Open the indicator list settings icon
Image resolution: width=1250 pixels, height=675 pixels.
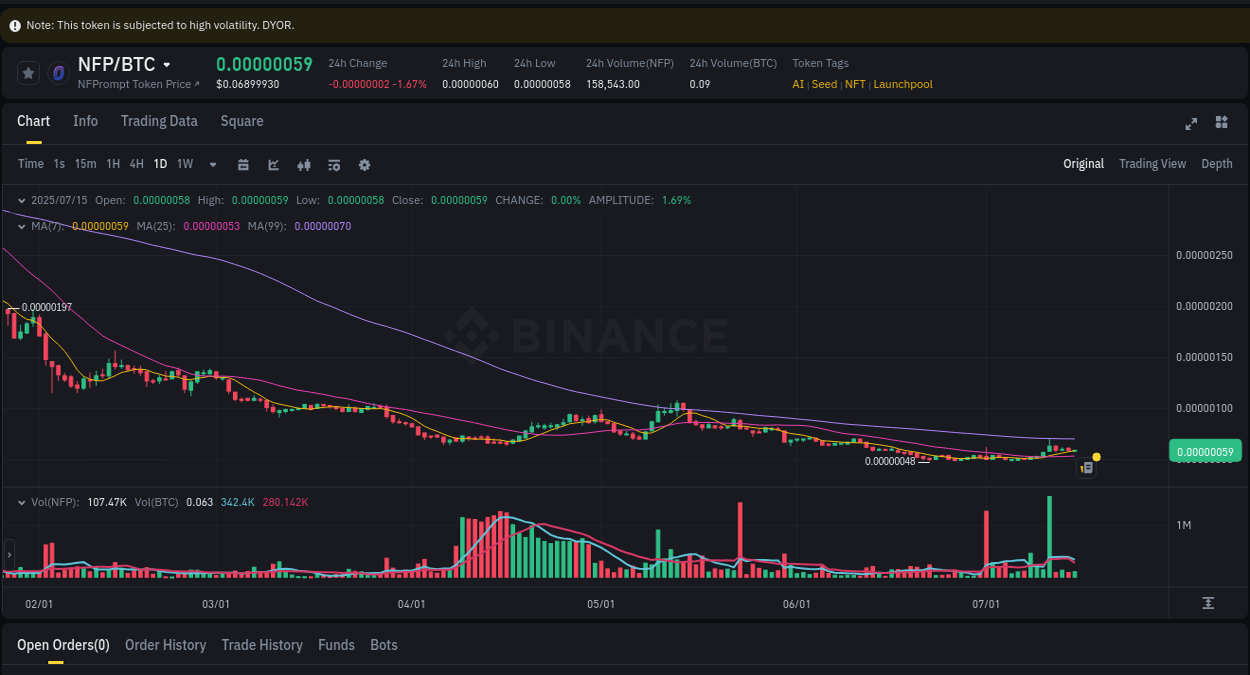tap(333, 164)
